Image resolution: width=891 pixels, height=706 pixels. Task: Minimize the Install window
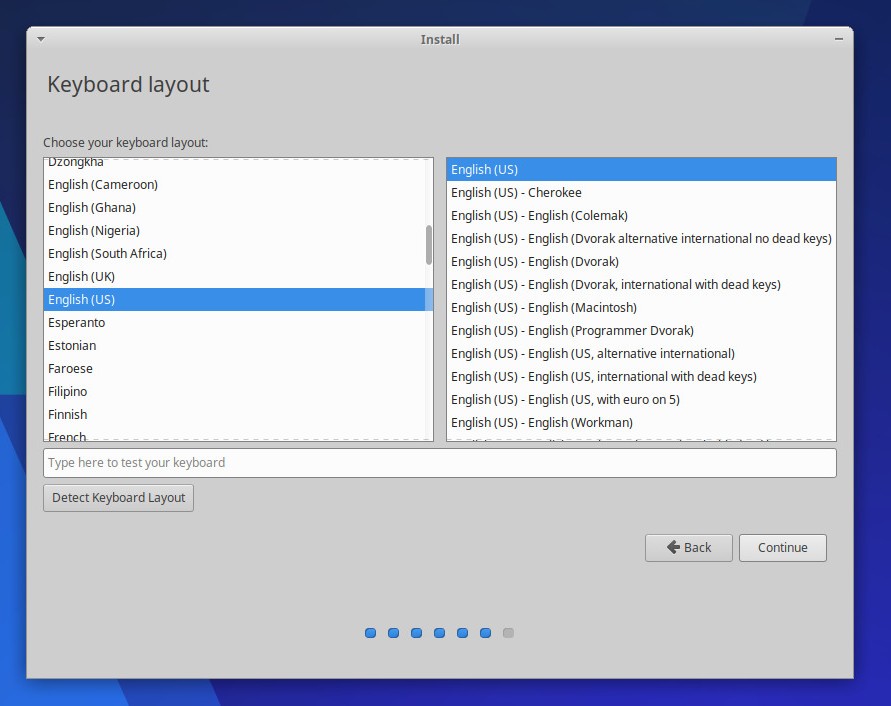pyautogui.click(x=839, y=39)
